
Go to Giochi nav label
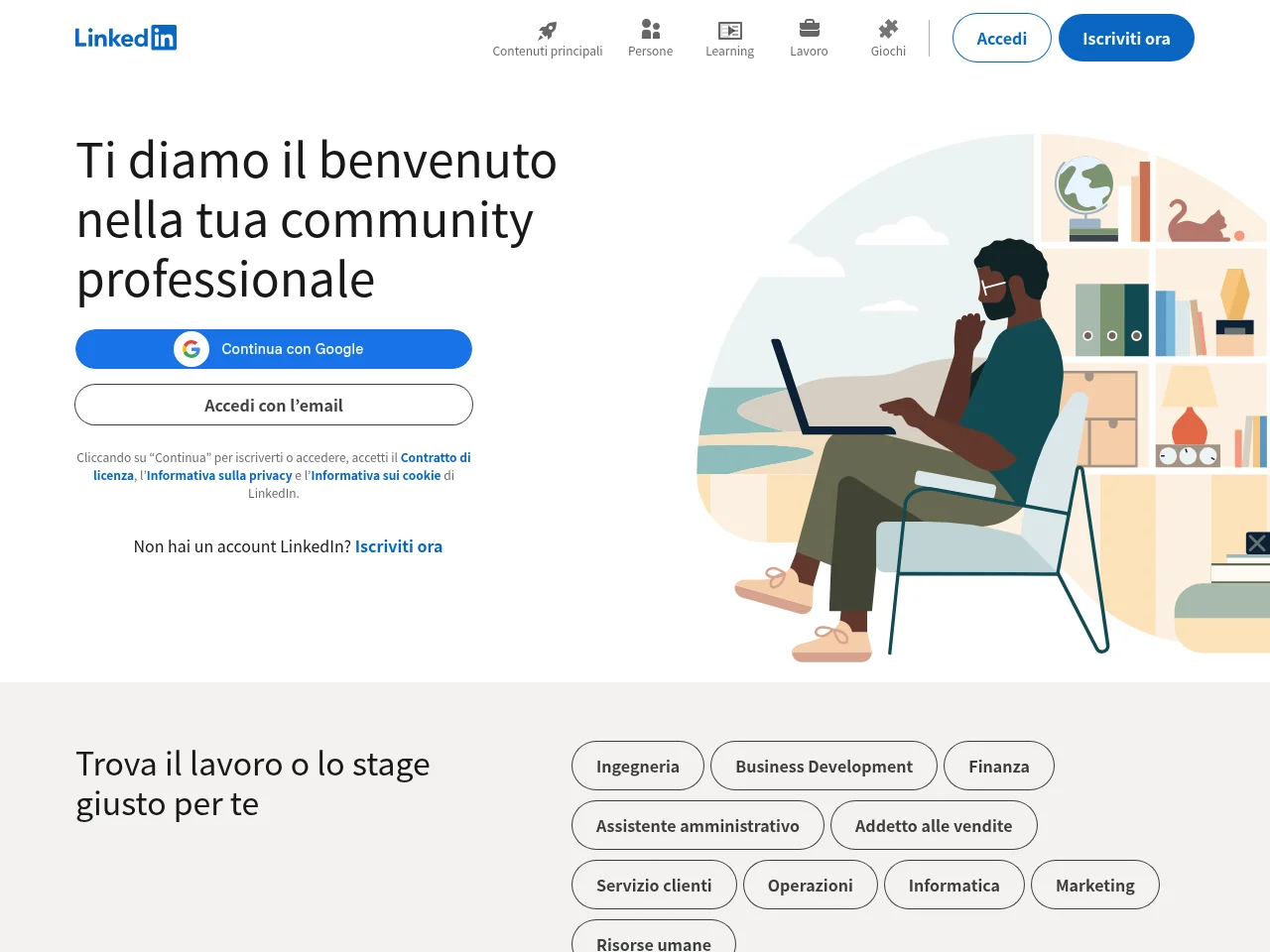point(889,52)
